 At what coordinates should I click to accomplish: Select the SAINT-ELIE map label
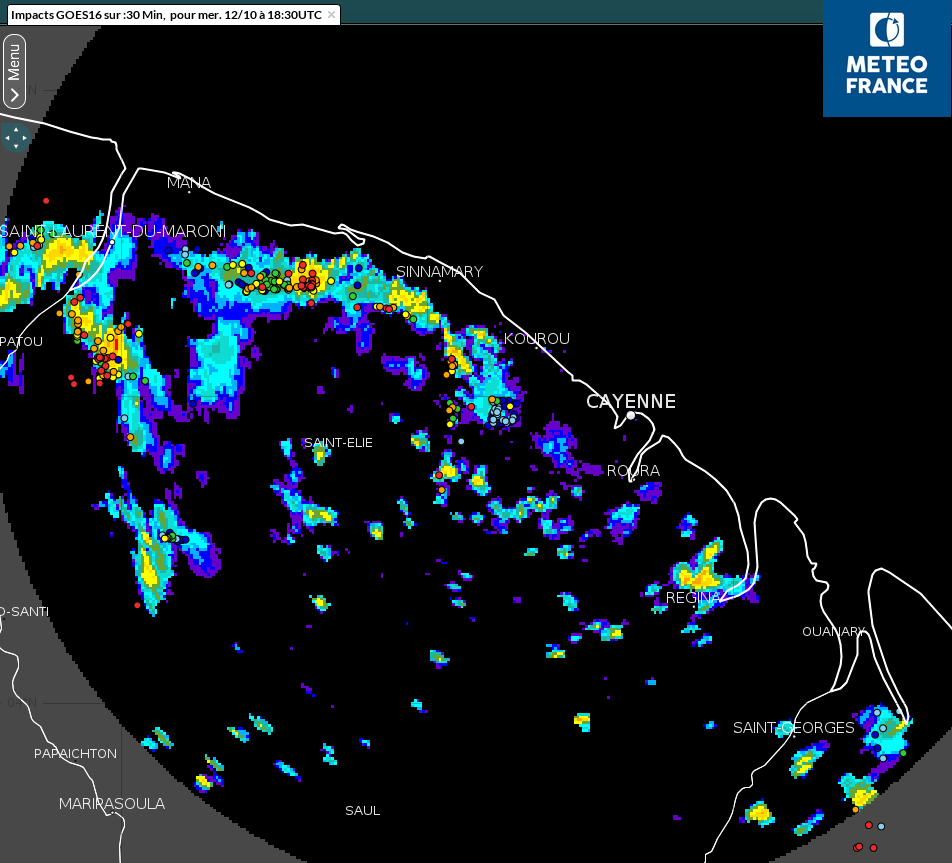[x=338, y=442]
